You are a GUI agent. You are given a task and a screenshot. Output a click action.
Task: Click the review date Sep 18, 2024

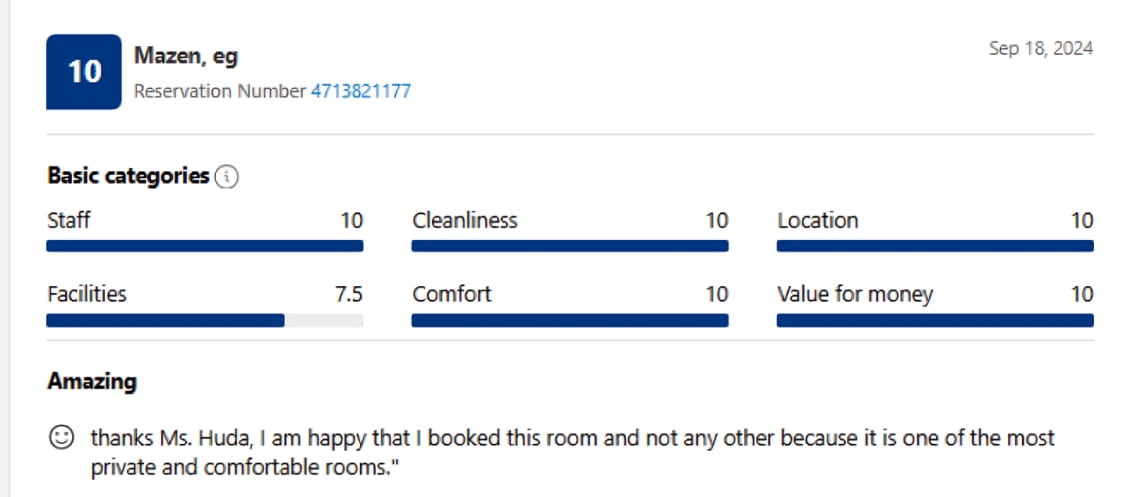pos(1041,48)
